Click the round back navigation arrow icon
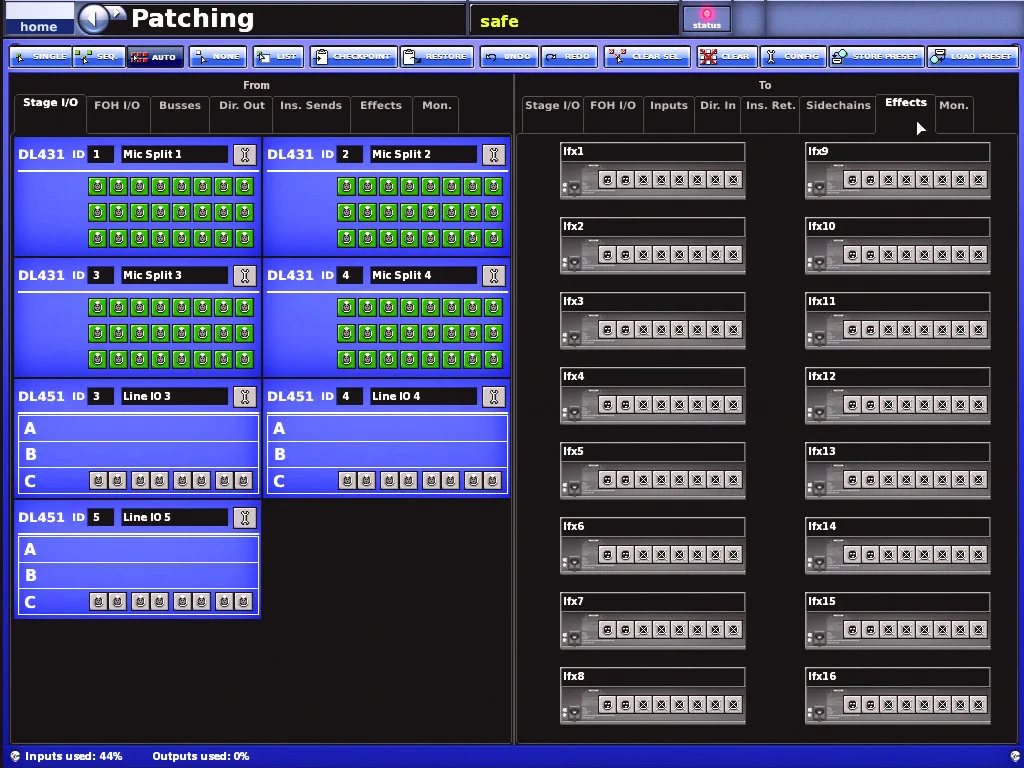The height and width of the screenshot is (768, 1024). [x=93, y=19]
